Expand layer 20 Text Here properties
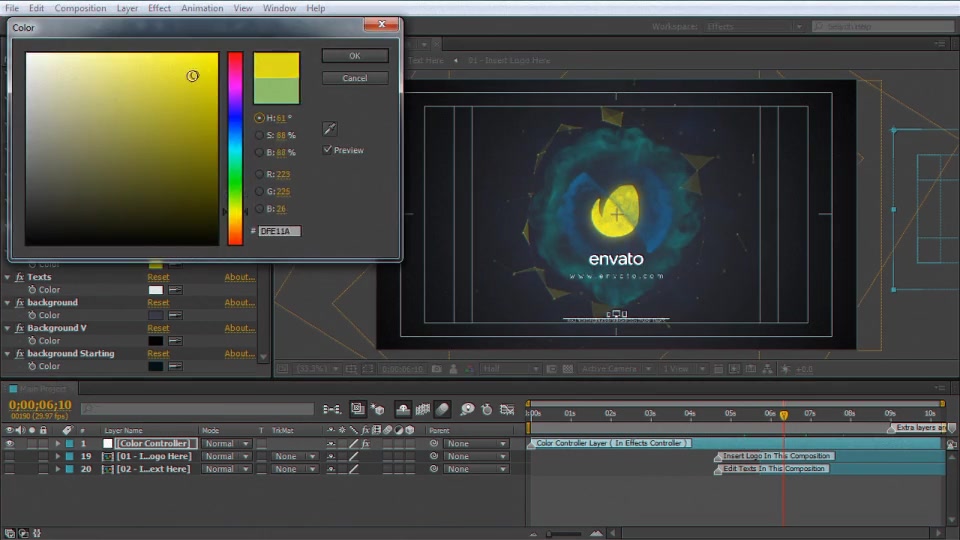Image resolution: width=960 pixels, height=540 pixels. pos(58,470)
